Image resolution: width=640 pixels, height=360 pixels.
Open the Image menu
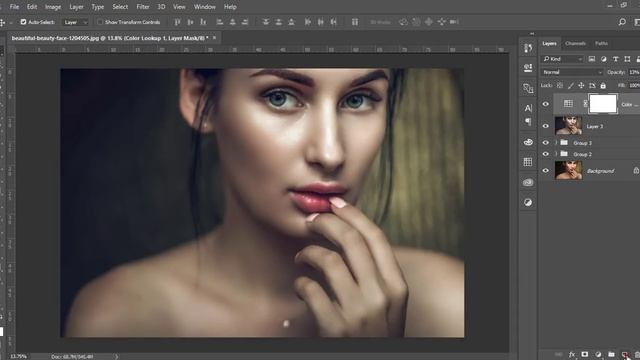53,7
